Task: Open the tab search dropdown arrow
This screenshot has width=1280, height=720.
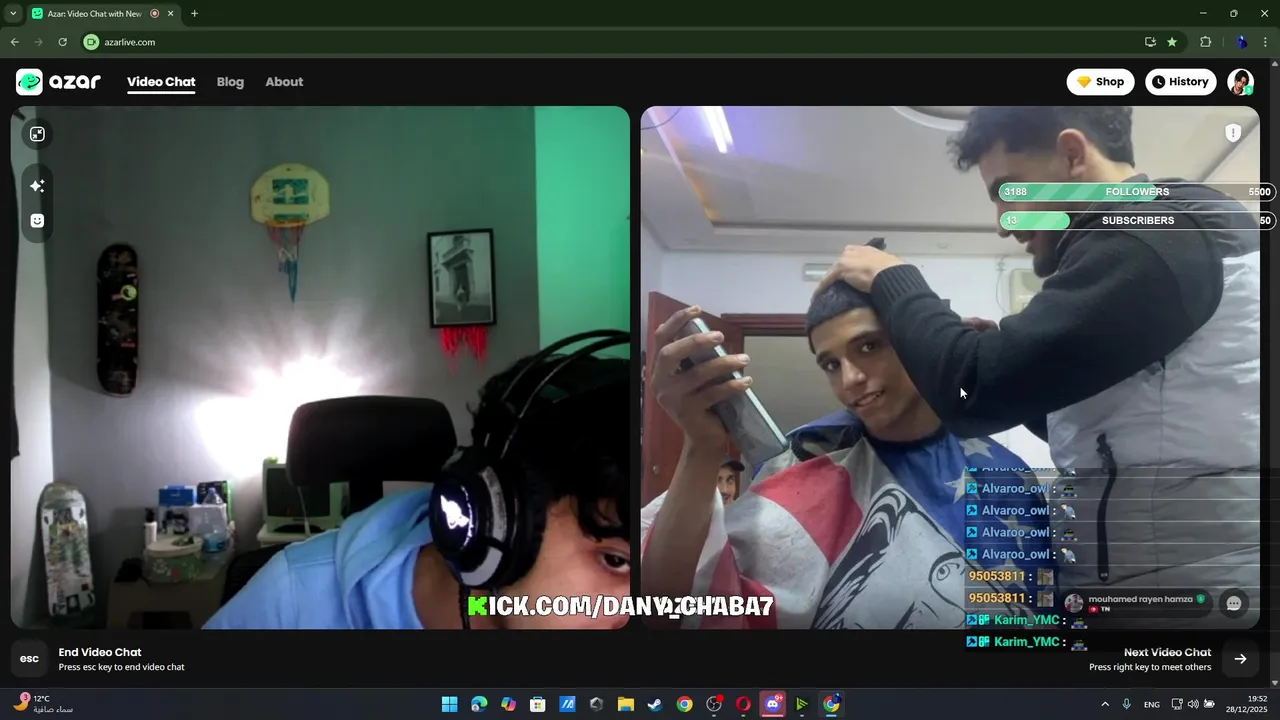Action: (13, 14)
